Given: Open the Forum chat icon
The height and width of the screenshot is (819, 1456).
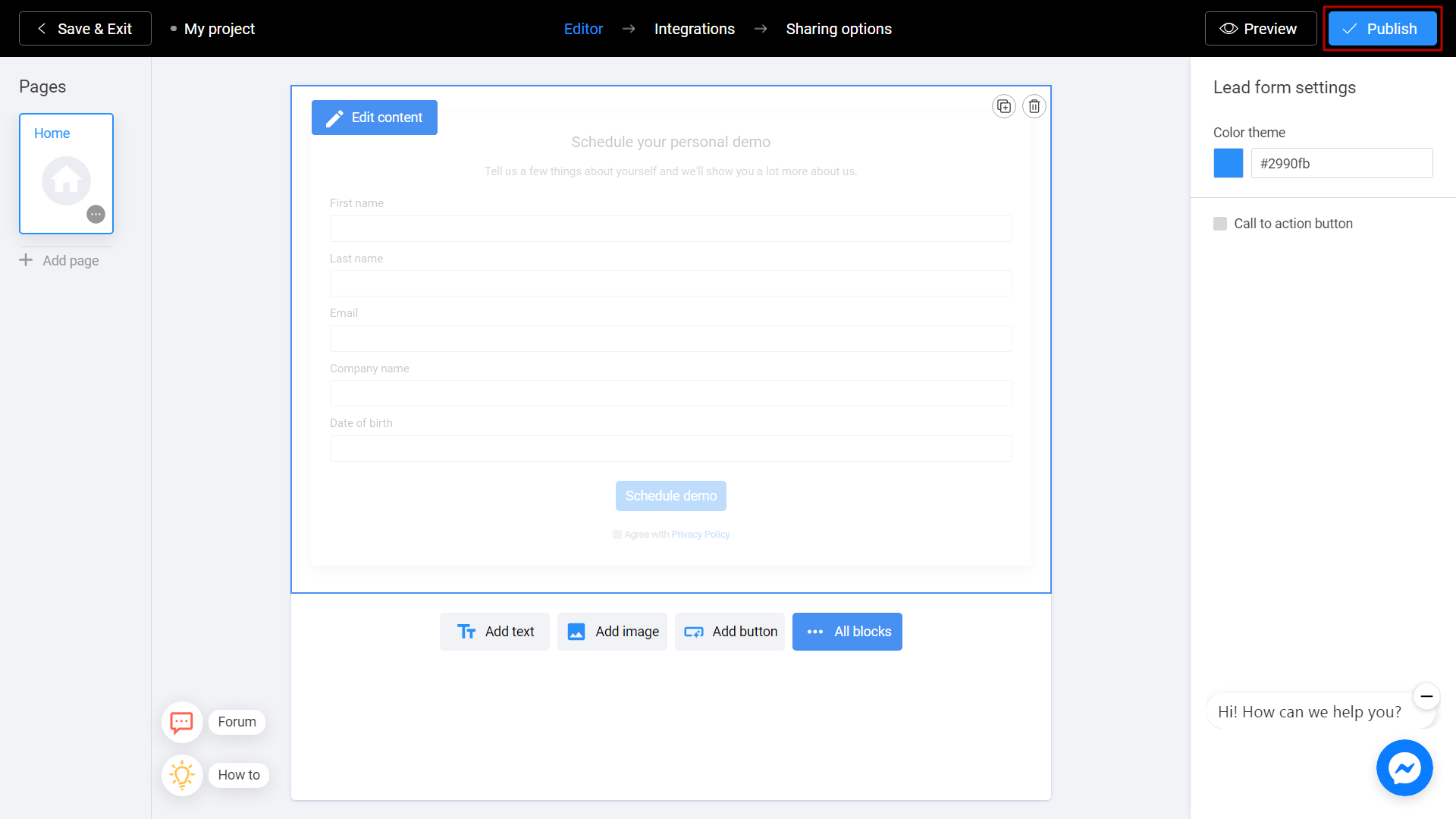Looking at the screenshot, I should pos(182,722).
